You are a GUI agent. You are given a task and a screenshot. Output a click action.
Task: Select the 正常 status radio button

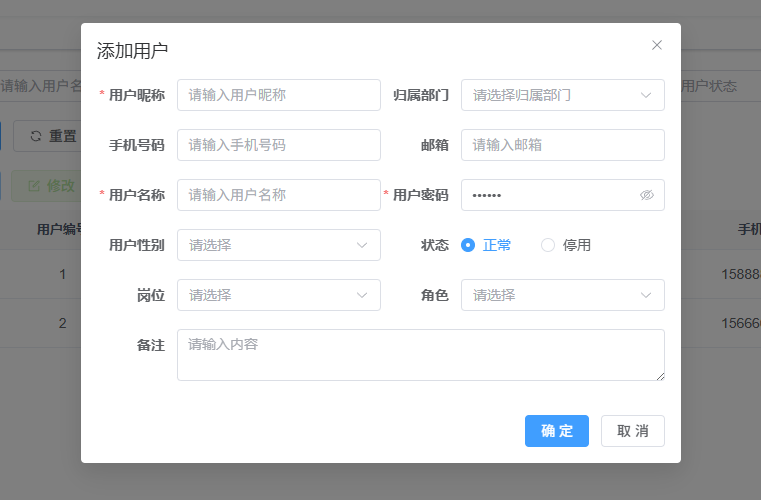point(486,245)
